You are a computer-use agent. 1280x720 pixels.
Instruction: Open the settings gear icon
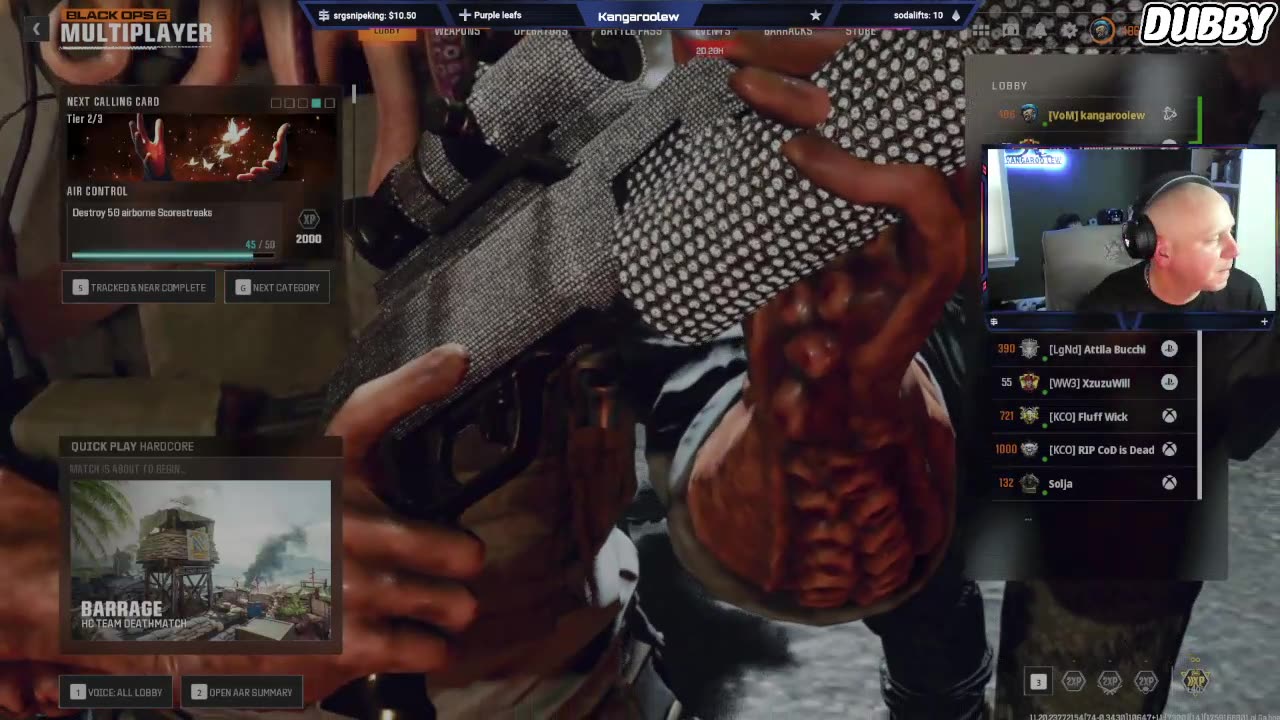click(x=1069, y=31)
